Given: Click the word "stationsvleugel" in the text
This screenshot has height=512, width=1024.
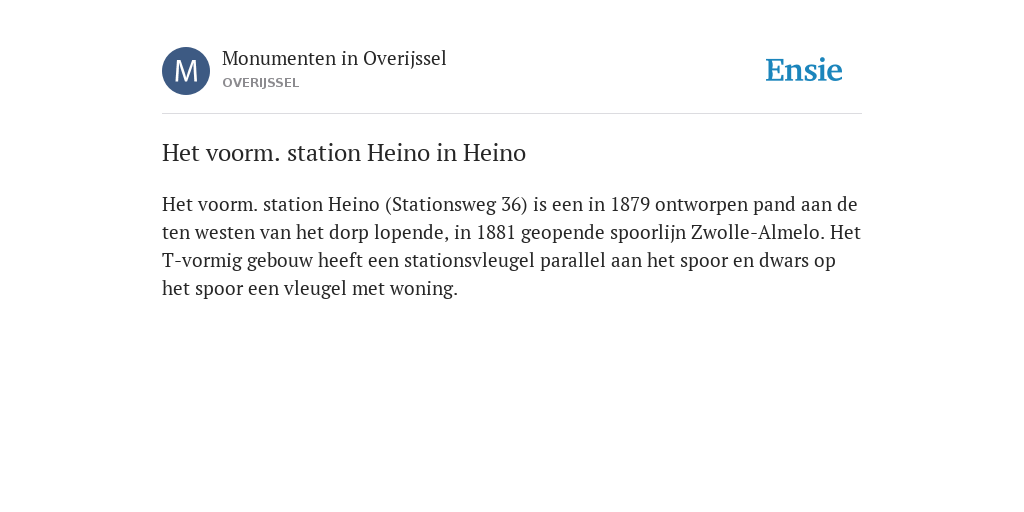Looking at the screenshot, I should [x=470, y=261].
